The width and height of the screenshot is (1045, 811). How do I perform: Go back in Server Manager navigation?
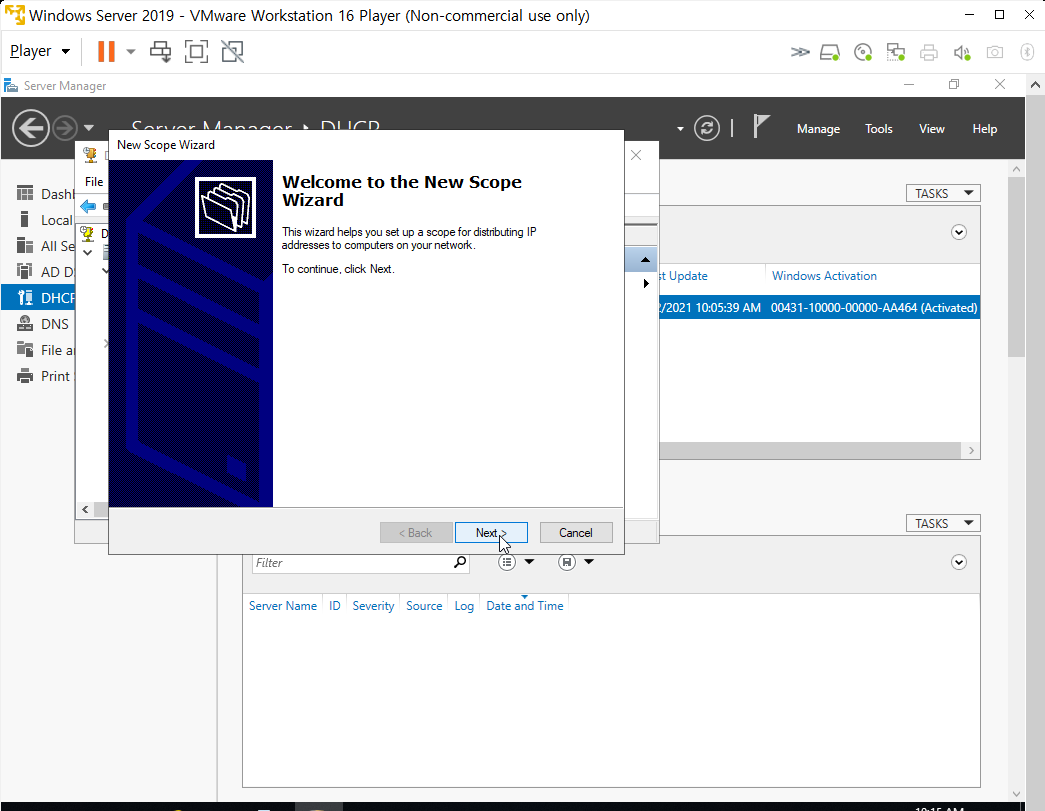[31, 127]
